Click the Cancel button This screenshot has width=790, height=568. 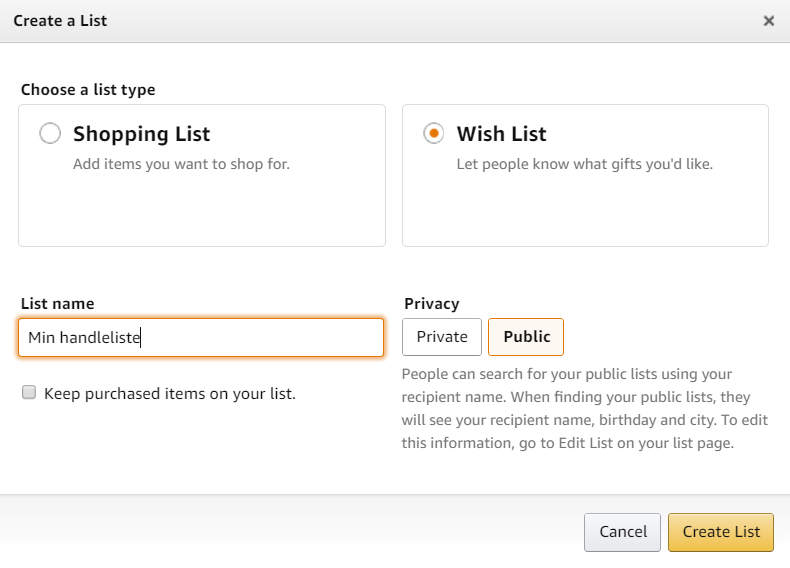tap(622, 532)
